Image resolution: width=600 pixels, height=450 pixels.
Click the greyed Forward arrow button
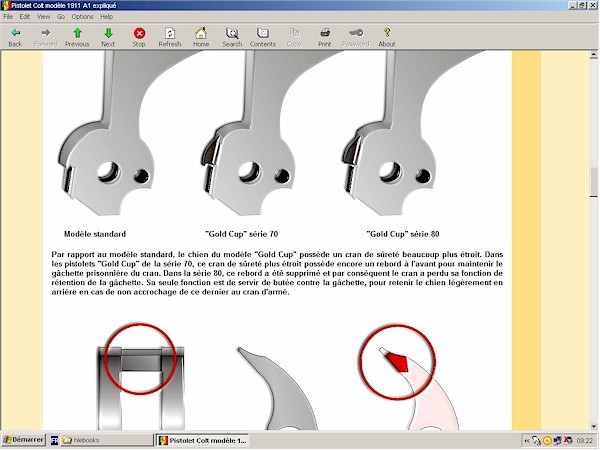46,37
